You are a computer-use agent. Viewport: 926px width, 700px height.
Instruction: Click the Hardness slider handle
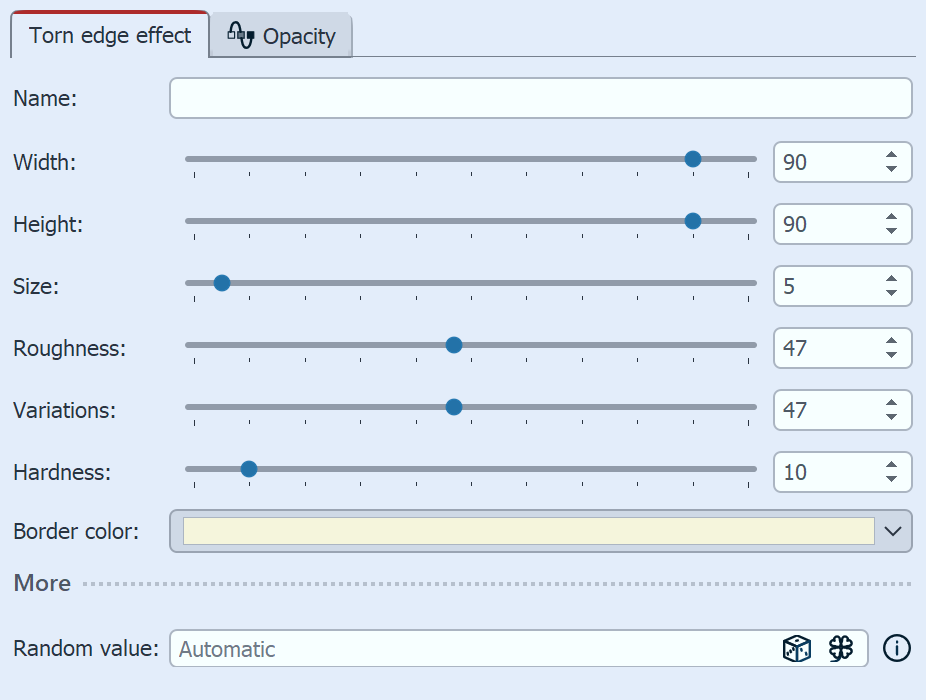(x=249, y=469)
